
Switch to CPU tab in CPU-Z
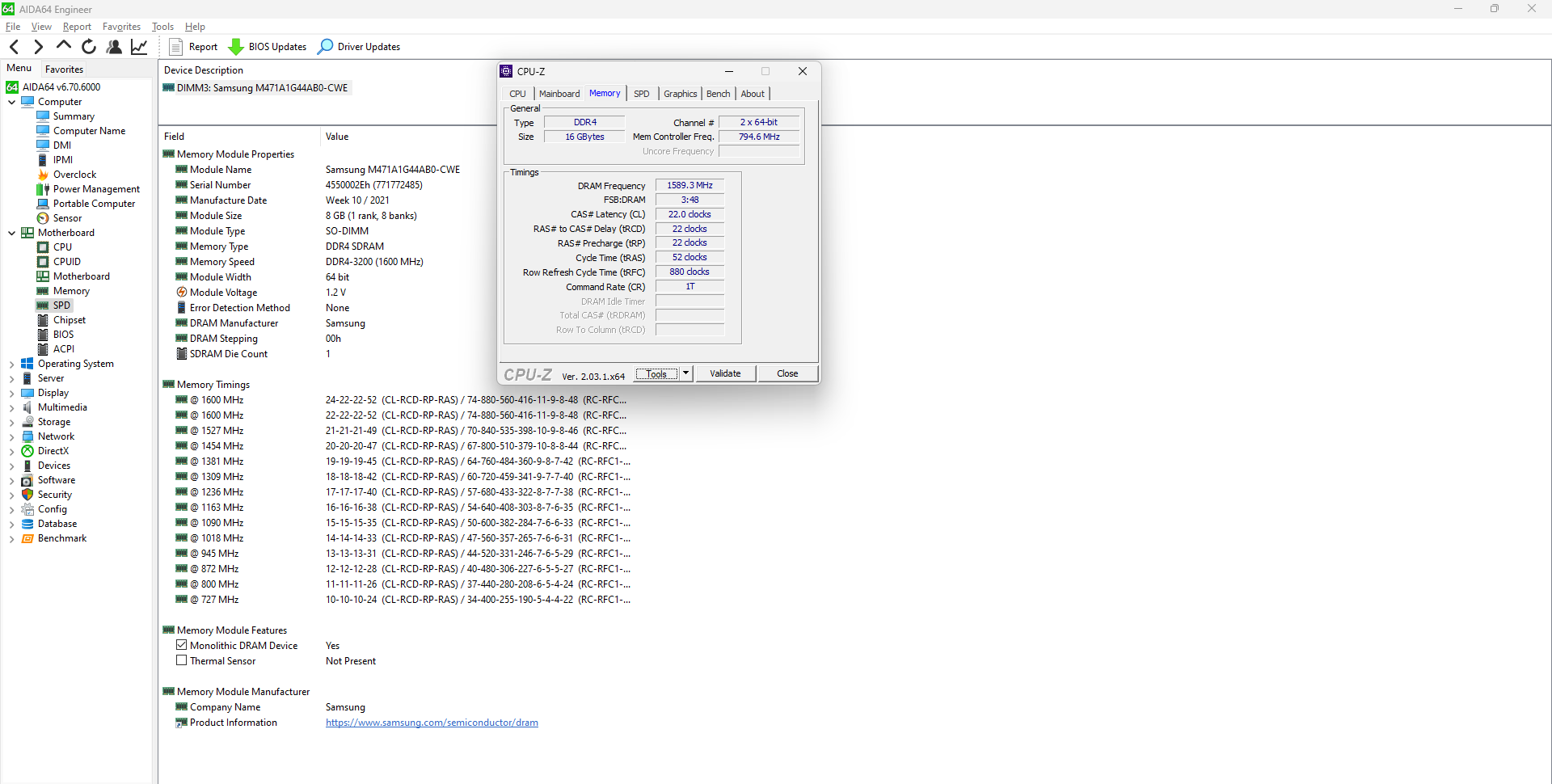517,94
